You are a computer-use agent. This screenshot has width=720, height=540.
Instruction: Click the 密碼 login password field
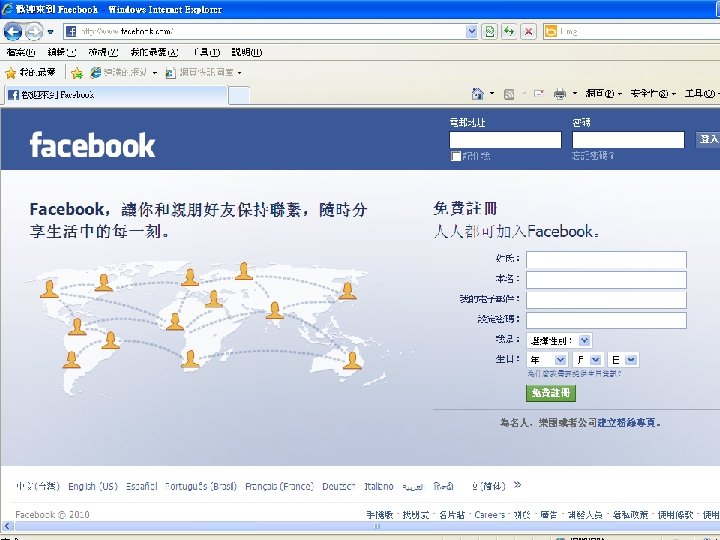coord(628,140)
